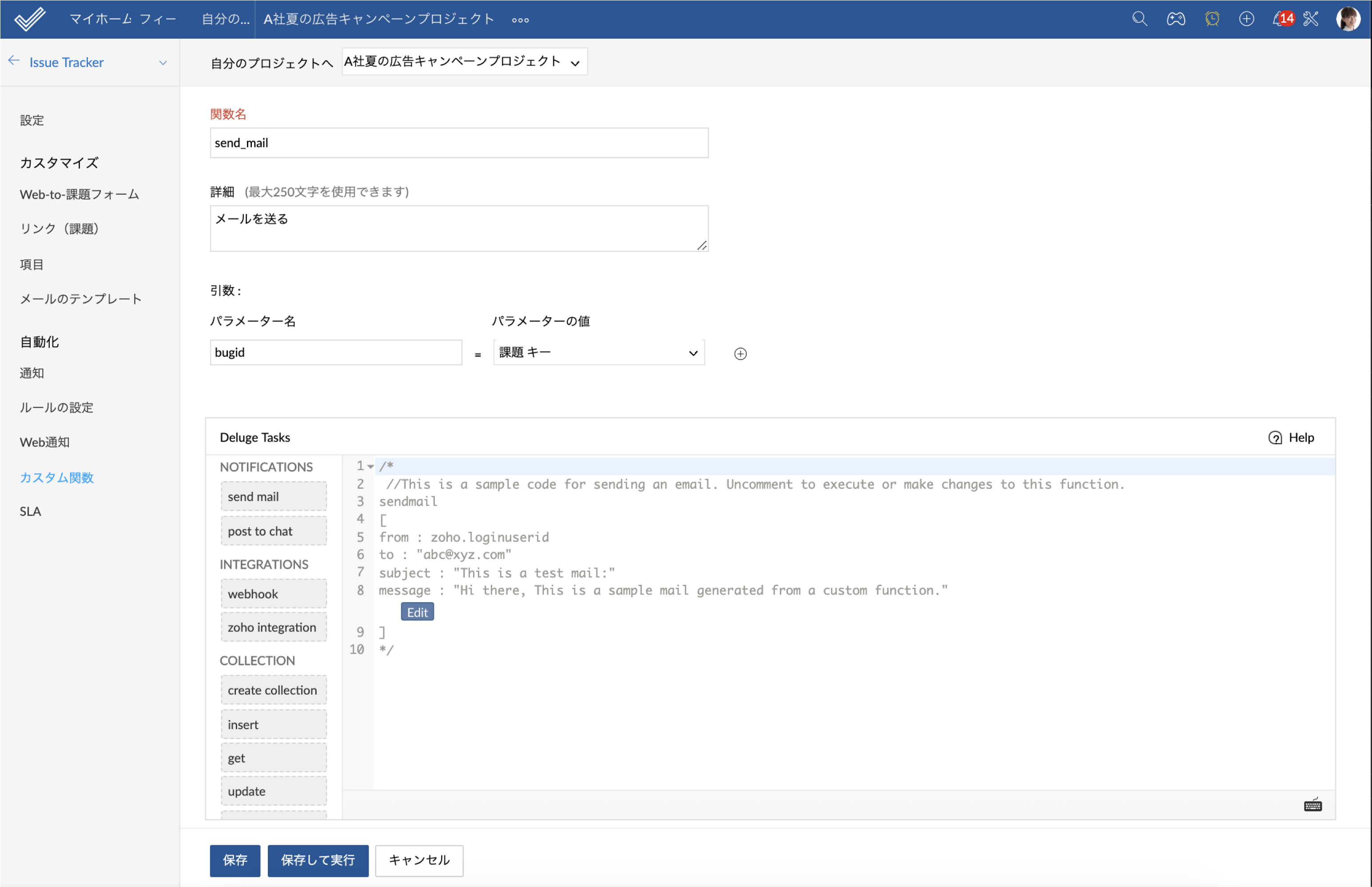Add another parameter with plus icon
The image size is (1372, 887).
pos(741,354)
